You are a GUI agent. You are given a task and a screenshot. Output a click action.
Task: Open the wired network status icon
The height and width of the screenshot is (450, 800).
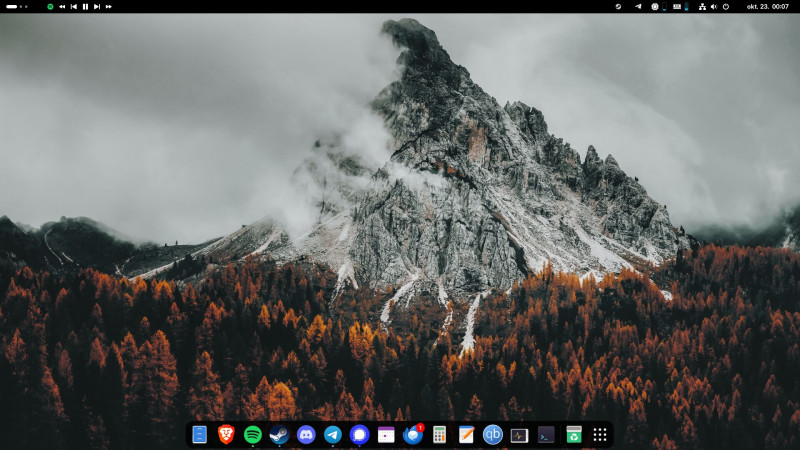[x=703, y=7]
